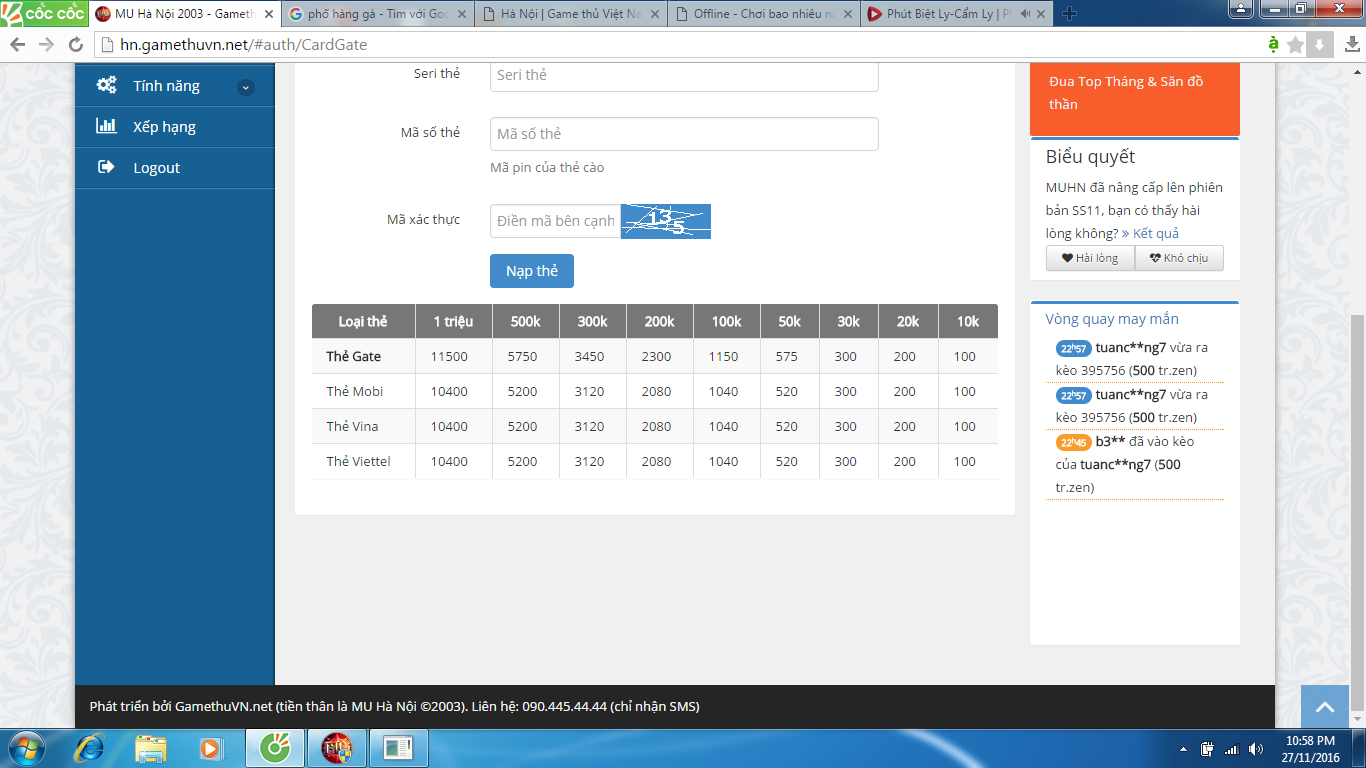
Task: Click the power plug tray icon
Action: (1207, 749)
